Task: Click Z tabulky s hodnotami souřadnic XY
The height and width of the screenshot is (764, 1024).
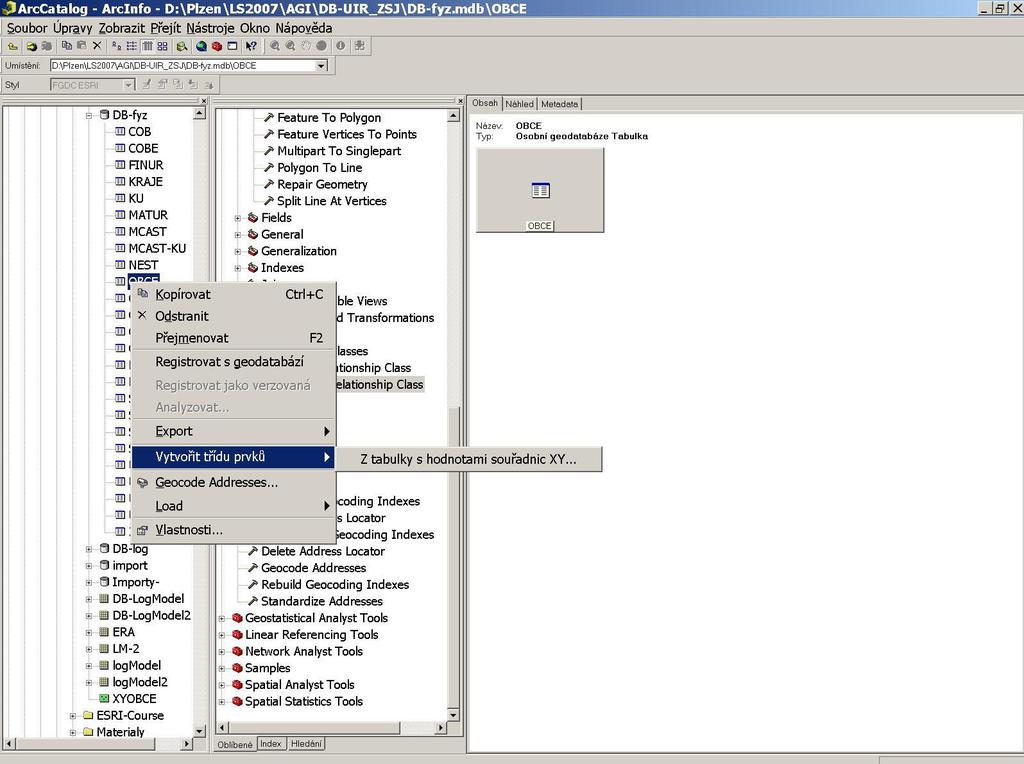Action: point(468,459)
